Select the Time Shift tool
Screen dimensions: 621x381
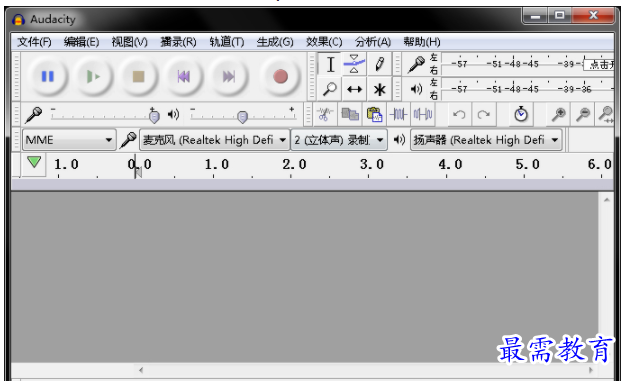point(354,89)
